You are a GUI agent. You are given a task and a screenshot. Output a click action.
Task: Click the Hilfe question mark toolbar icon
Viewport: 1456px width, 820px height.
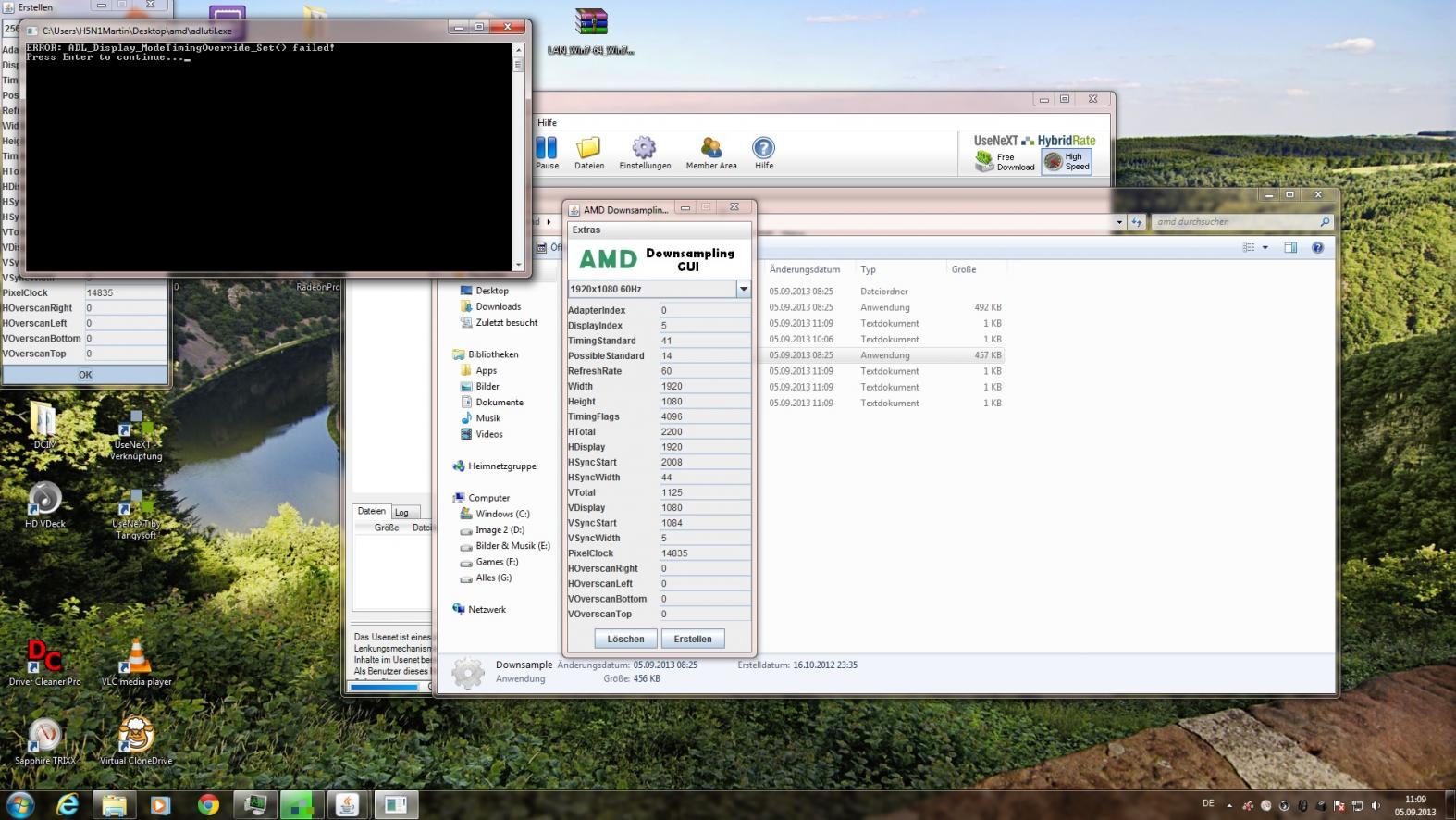pyautogui.click(x=763, y=153)
